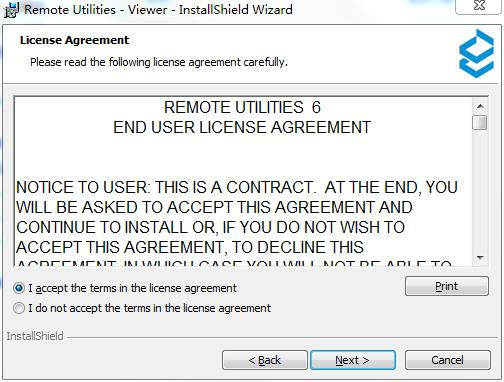Viewport: 504px width, 382px height.
Task: Select the do not accept radio button
Action: coord(19,308)
